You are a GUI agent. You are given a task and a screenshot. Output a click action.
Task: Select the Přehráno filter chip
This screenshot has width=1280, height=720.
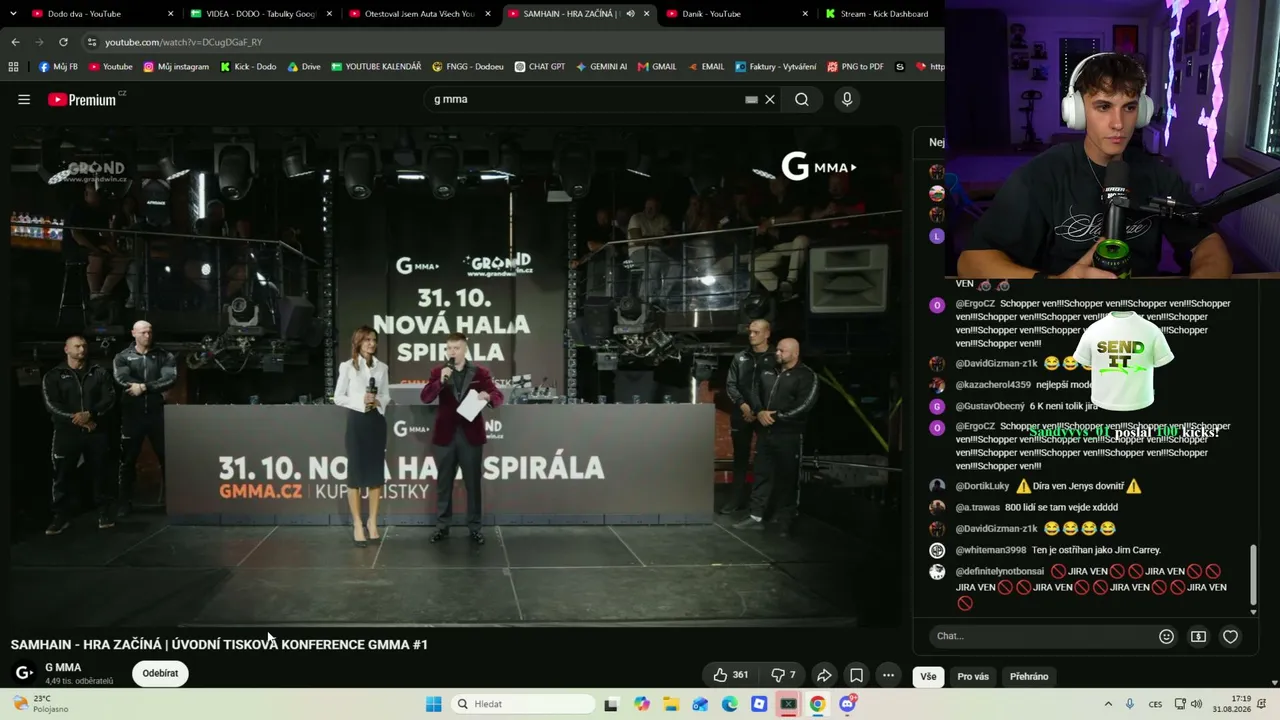(x=1029, y=676)
